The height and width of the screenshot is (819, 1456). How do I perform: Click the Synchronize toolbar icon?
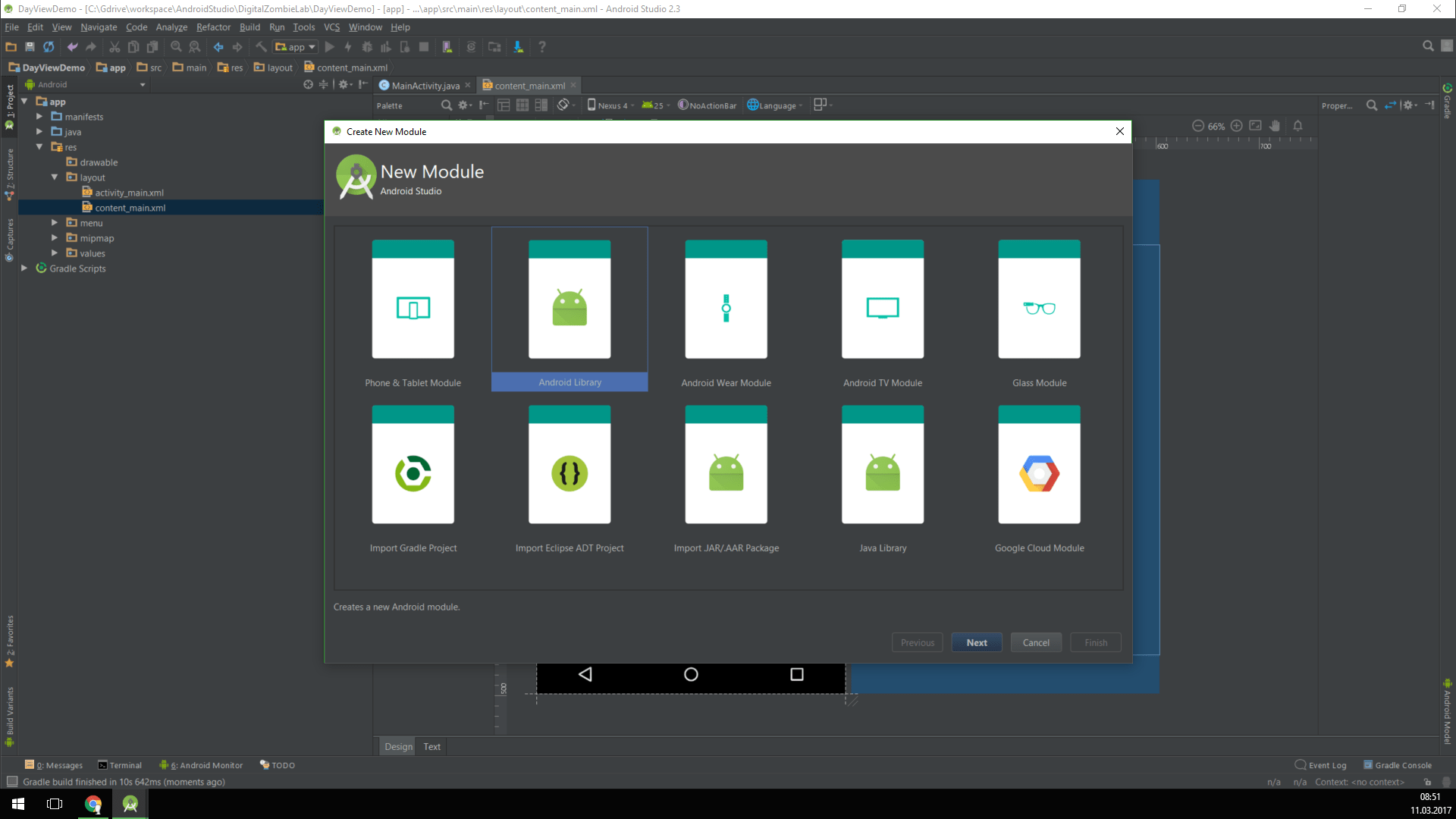point(49,47)
